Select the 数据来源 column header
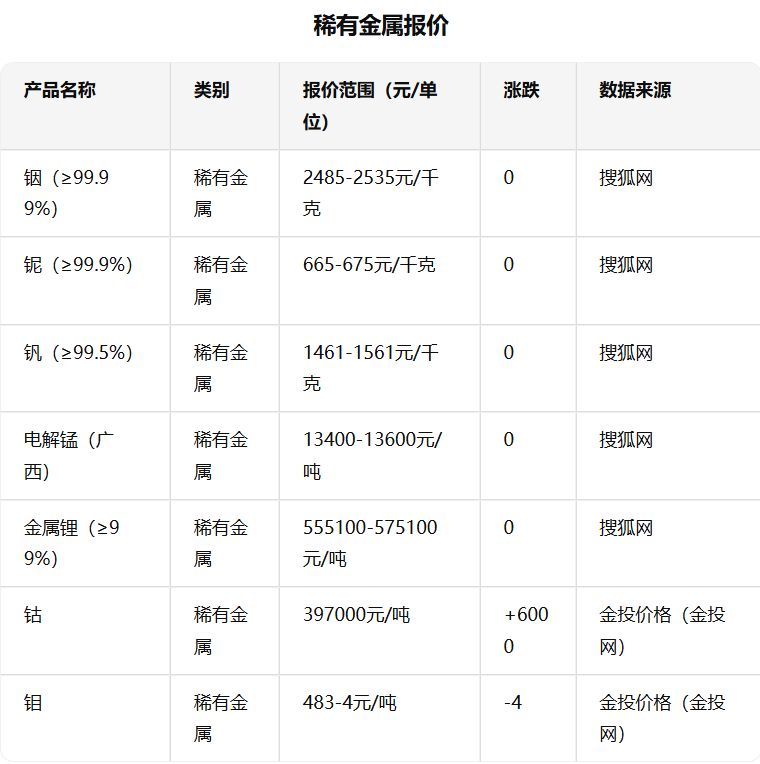Screen dimensions: 760x764 click(635, 90)
